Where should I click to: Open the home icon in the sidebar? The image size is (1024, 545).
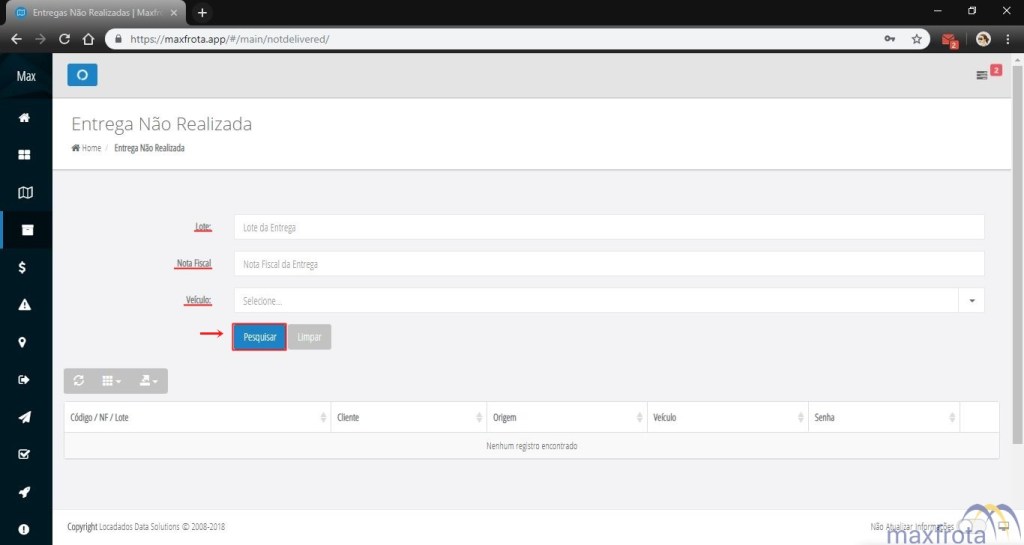[25, 117]
